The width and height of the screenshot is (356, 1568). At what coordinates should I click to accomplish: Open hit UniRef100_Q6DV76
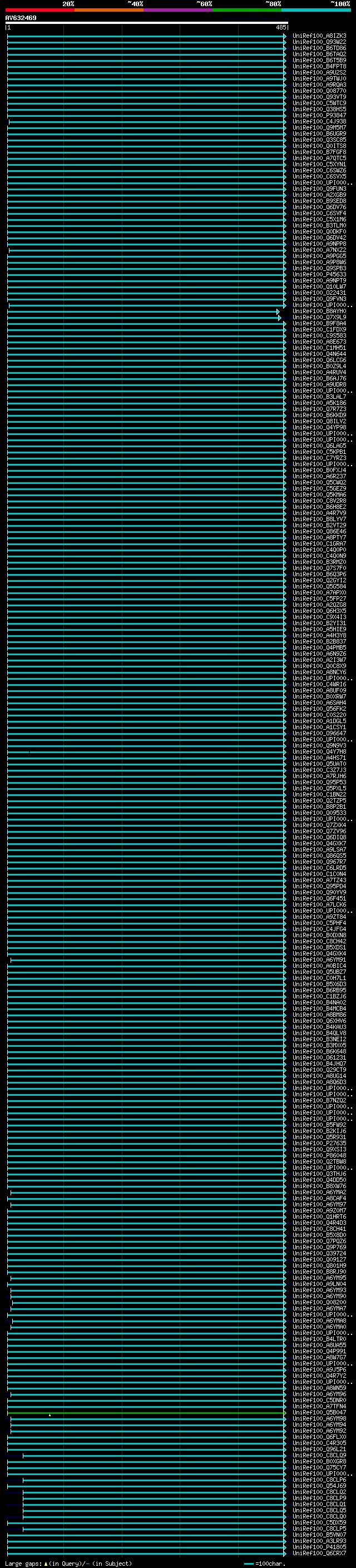point(319,207)
